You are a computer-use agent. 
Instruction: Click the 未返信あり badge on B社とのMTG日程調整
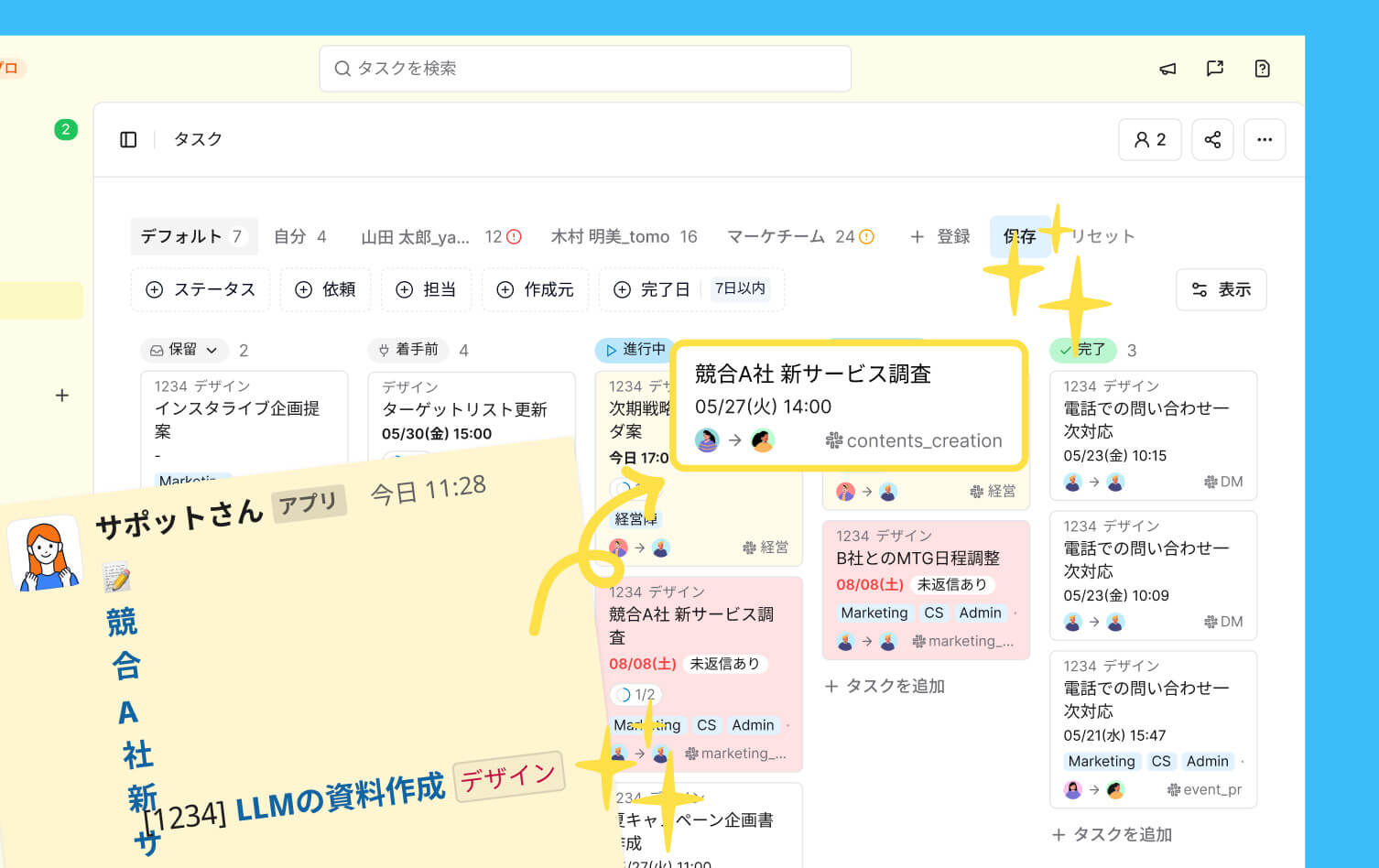coord(952,584)
